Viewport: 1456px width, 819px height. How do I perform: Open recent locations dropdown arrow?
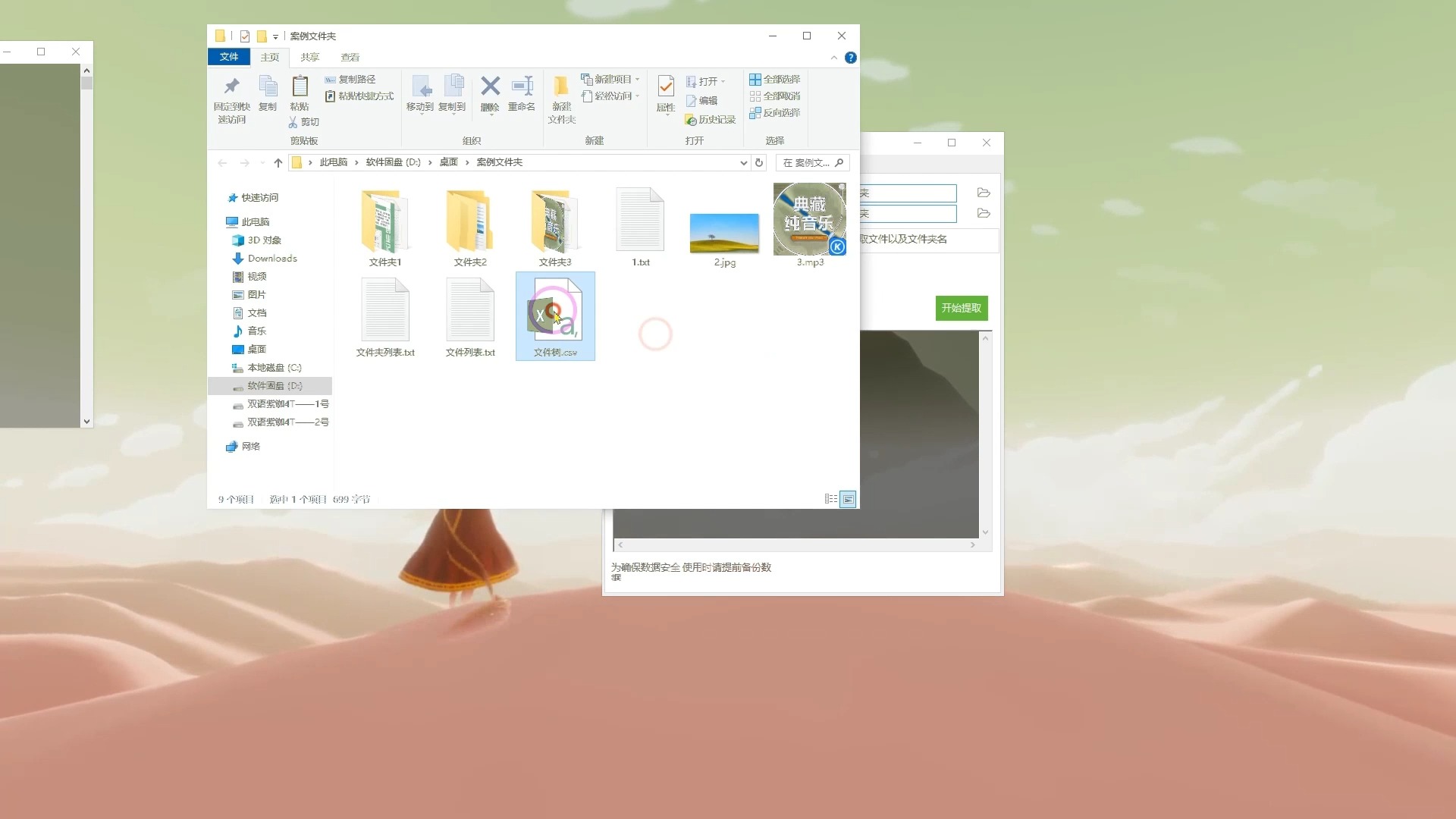click(262, 163)
